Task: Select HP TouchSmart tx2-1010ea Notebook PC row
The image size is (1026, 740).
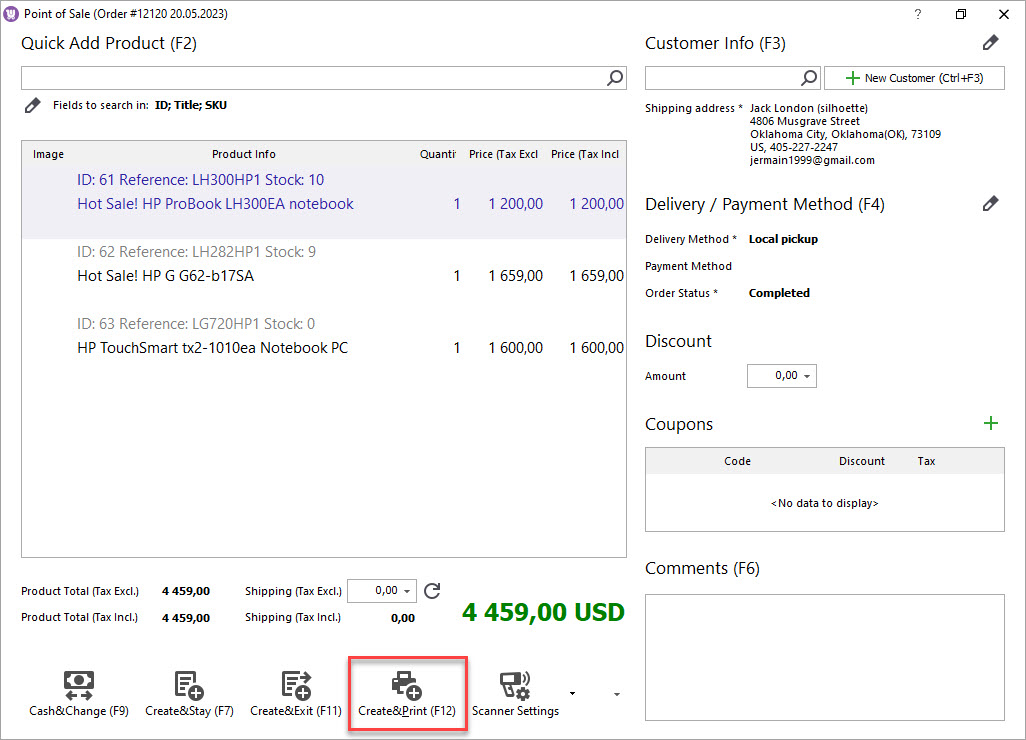Action: [x=324, y=347]
